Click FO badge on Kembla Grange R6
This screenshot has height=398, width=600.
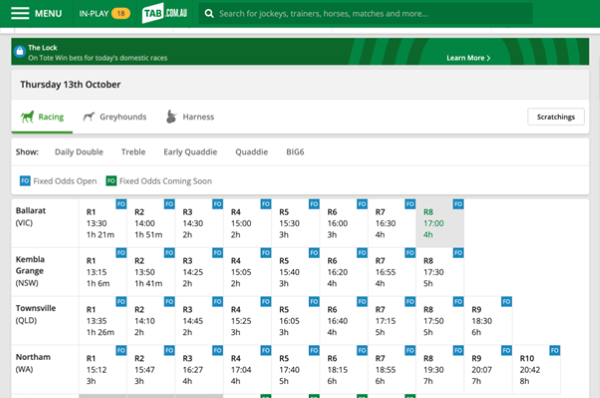point(362,253)
